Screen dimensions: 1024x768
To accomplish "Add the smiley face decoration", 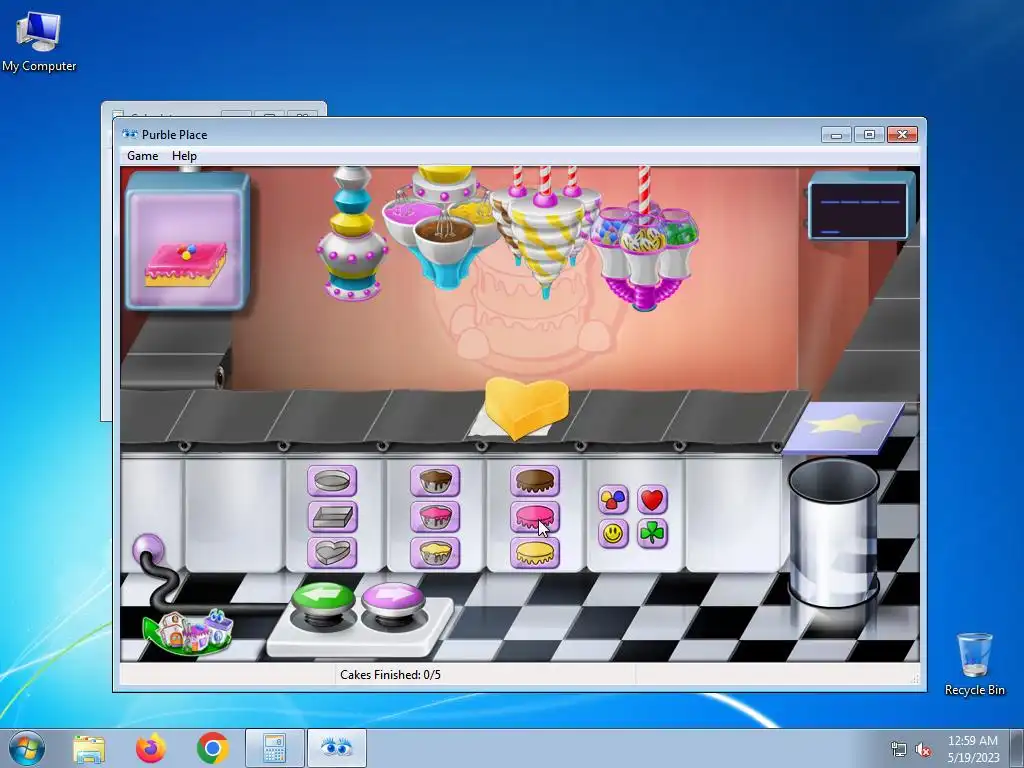I will pyautogui.click(x=613, y=534).
